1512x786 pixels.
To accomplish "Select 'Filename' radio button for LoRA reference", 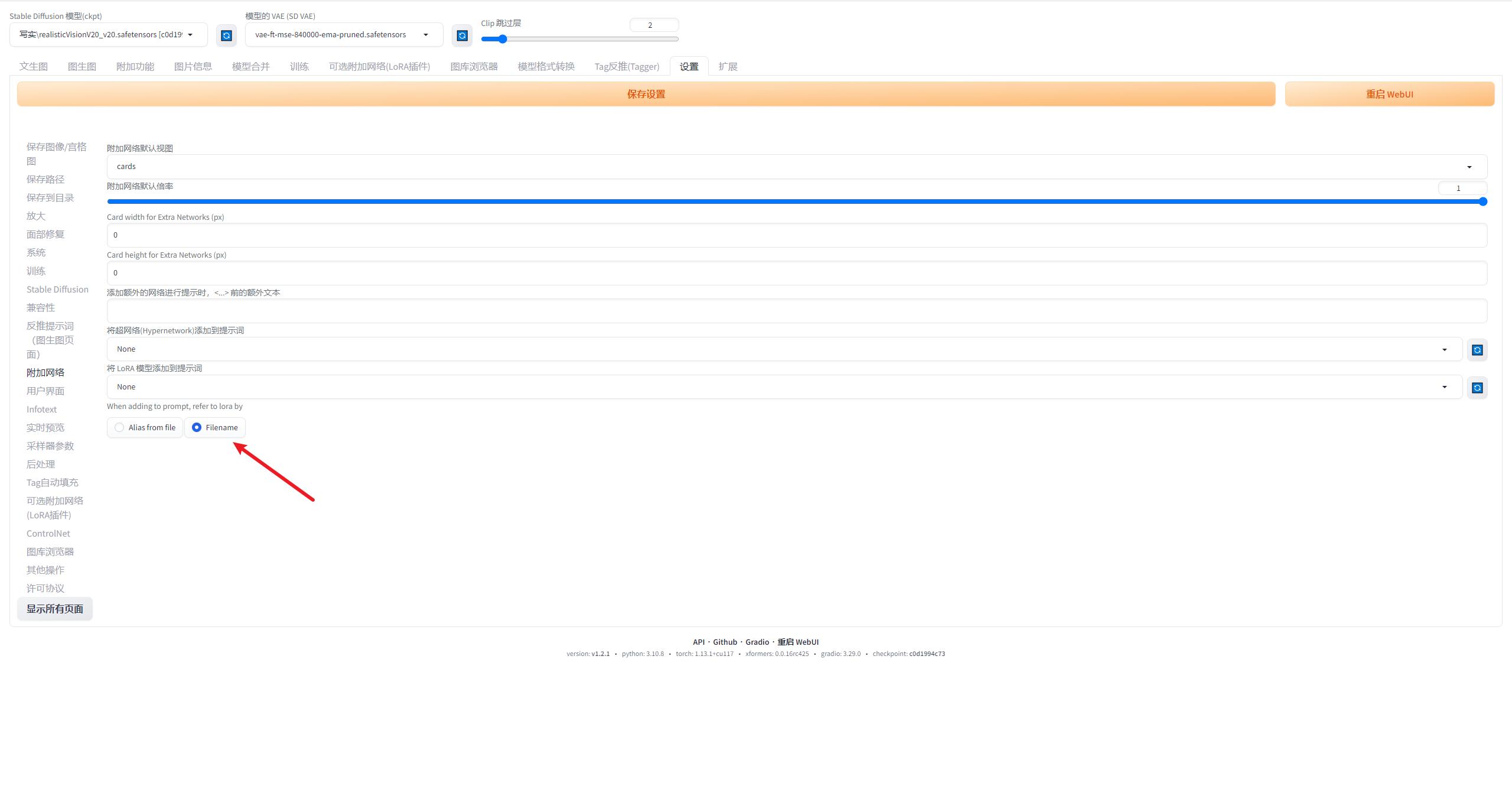I will tap(196, 427).
